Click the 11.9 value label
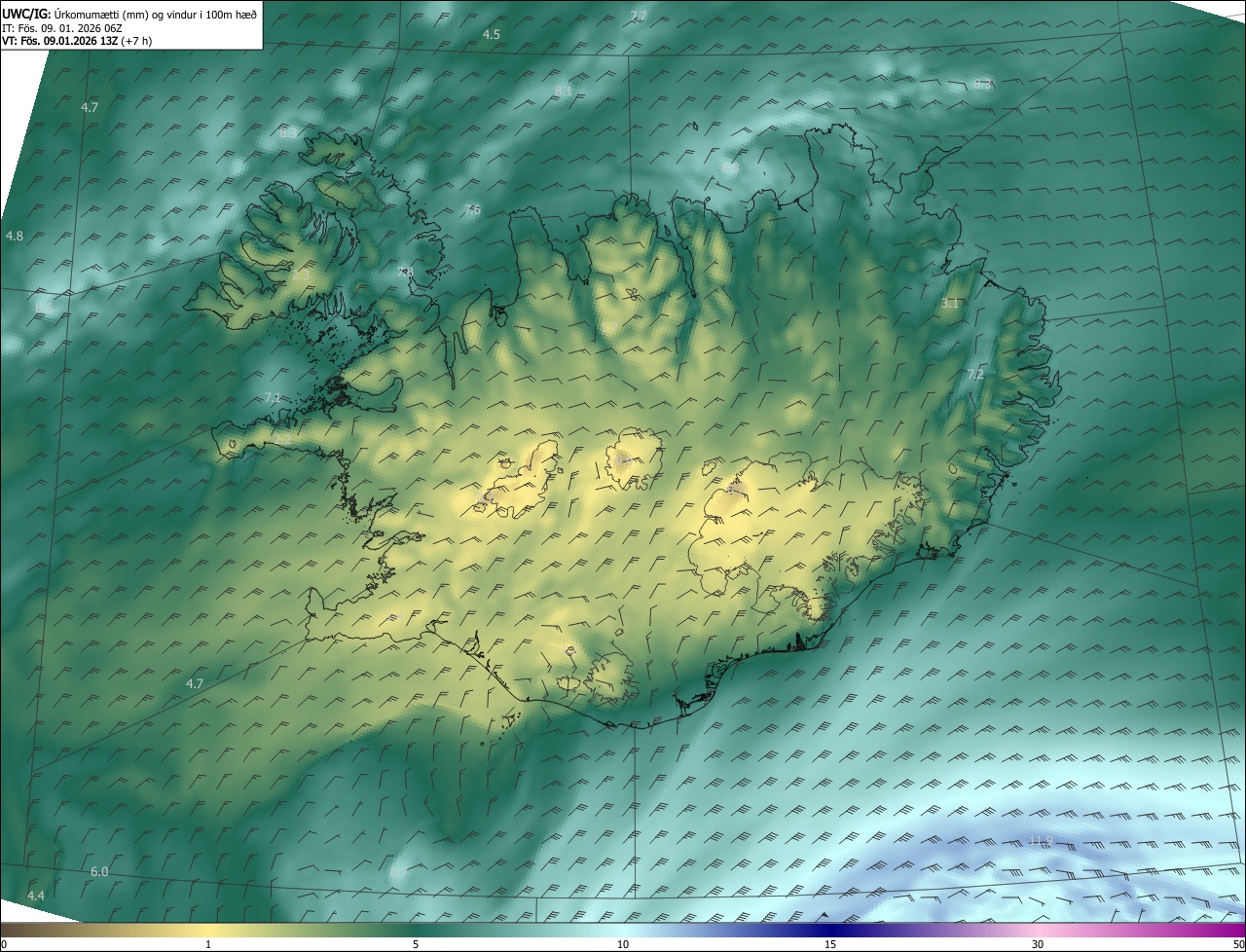 1042,840
